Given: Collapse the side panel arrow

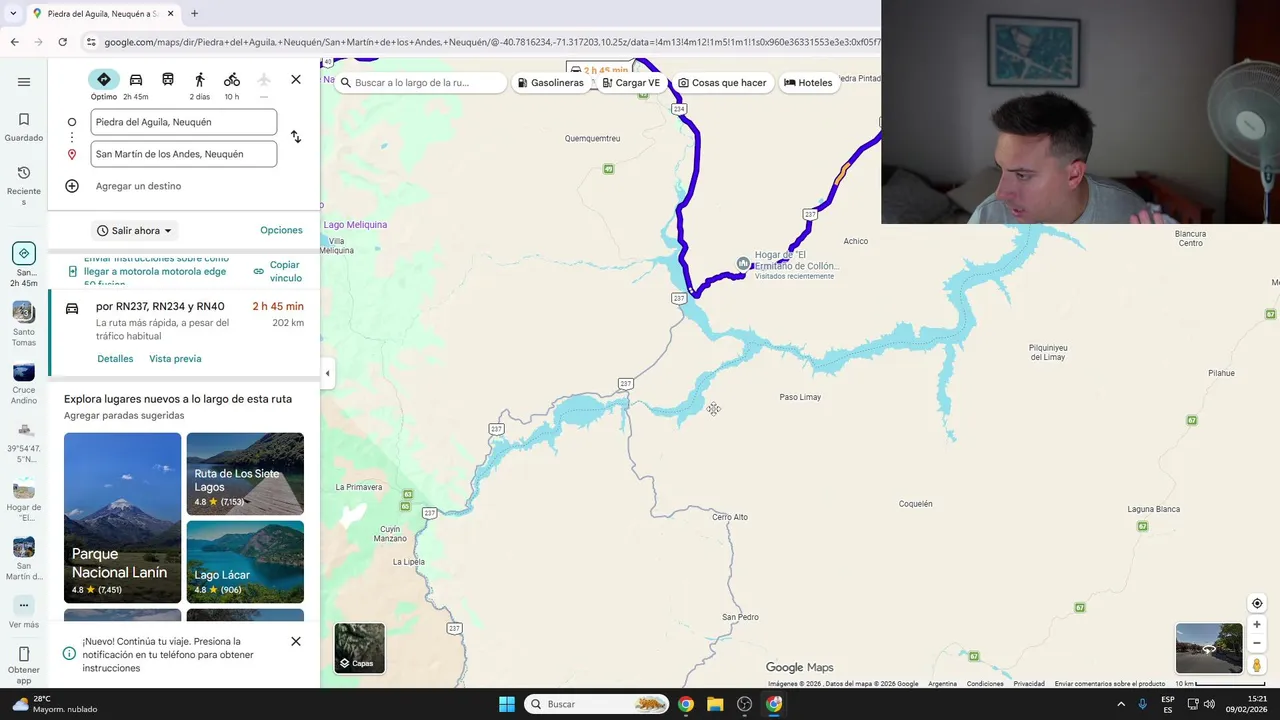Looking at the screenshot, I should (x=327, y=374).
